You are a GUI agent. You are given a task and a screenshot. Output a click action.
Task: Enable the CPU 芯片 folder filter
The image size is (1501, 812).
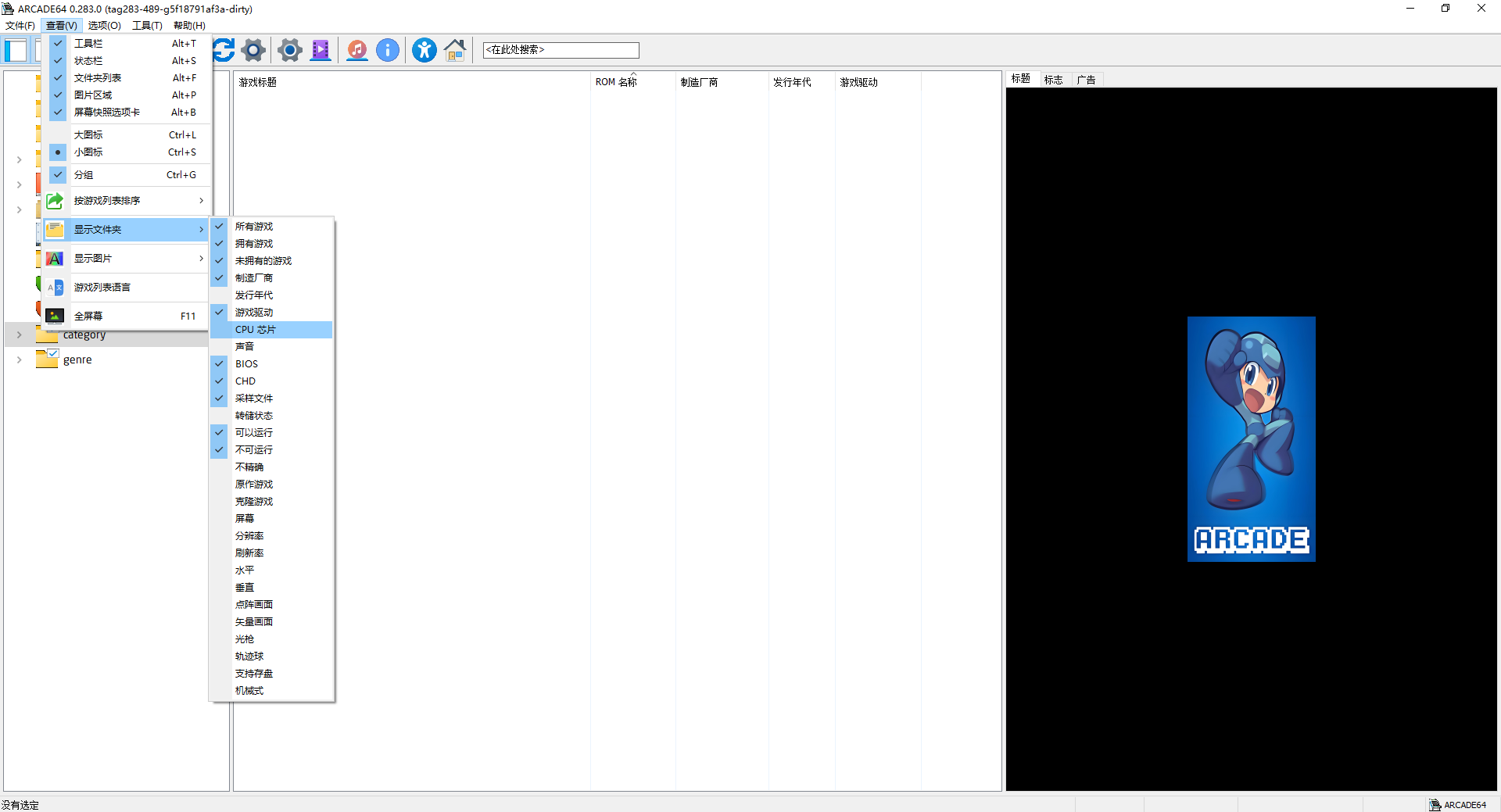[256, 329]
